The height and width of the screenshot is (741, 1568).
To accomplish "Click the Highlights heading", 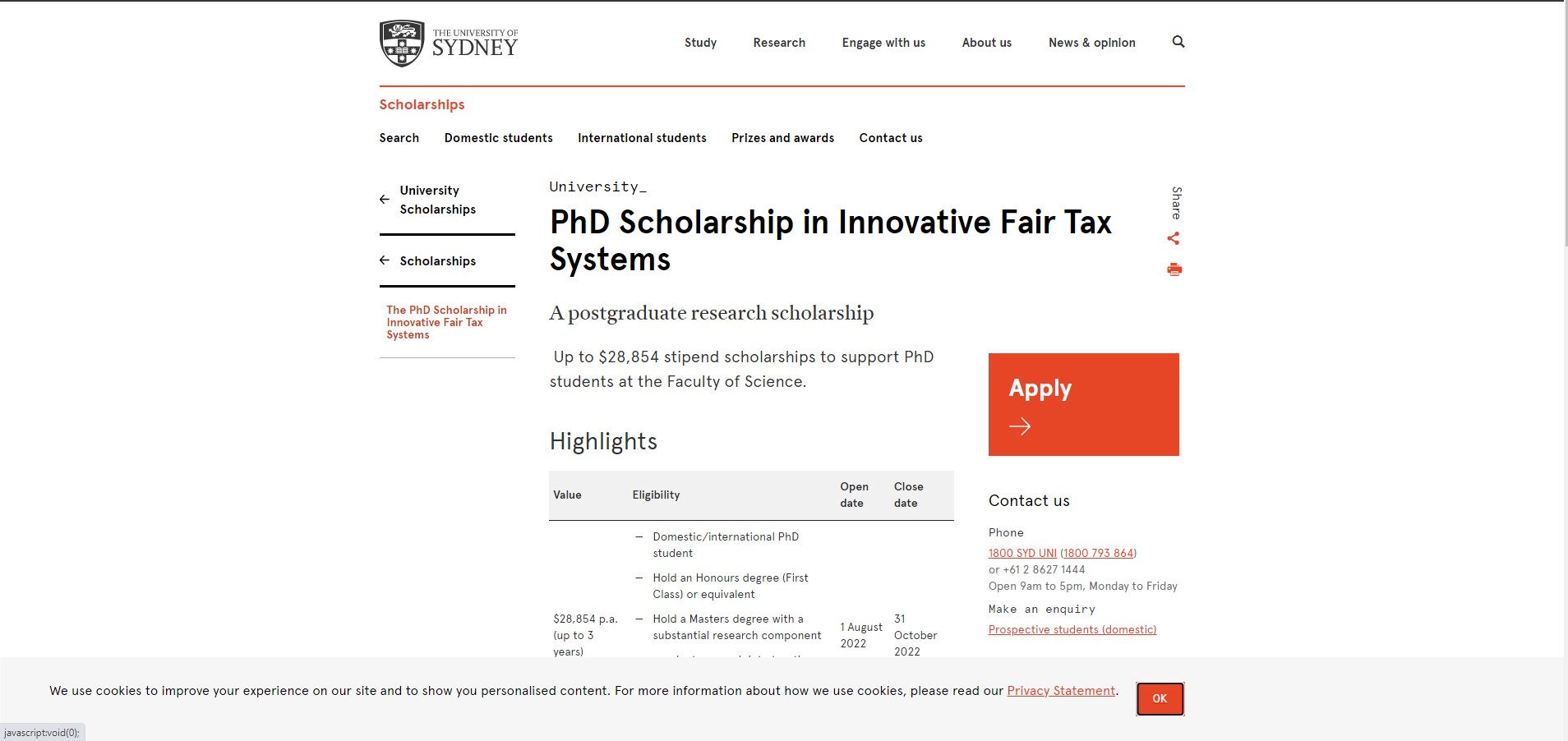I will 603,441.
